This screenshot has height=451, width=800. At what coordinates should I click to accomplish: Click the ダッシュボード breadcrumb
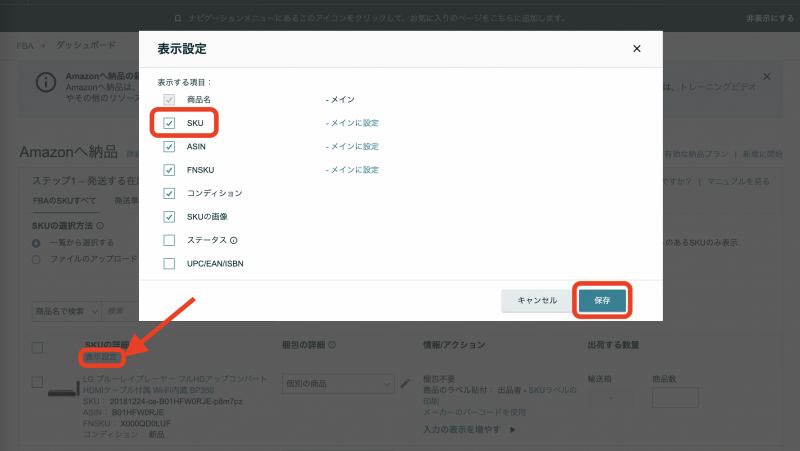86,45
